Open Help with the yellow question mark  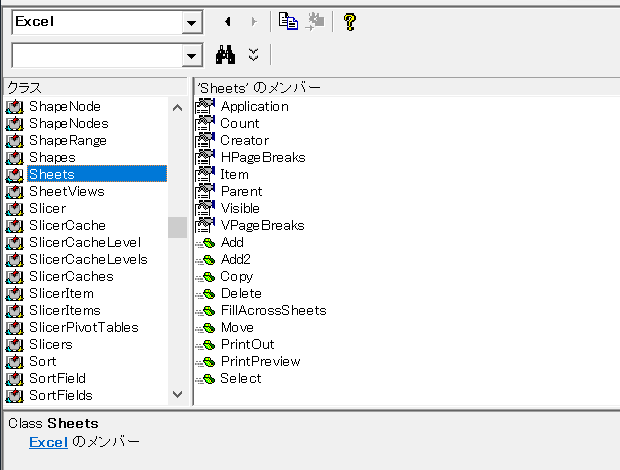(350, 22)
